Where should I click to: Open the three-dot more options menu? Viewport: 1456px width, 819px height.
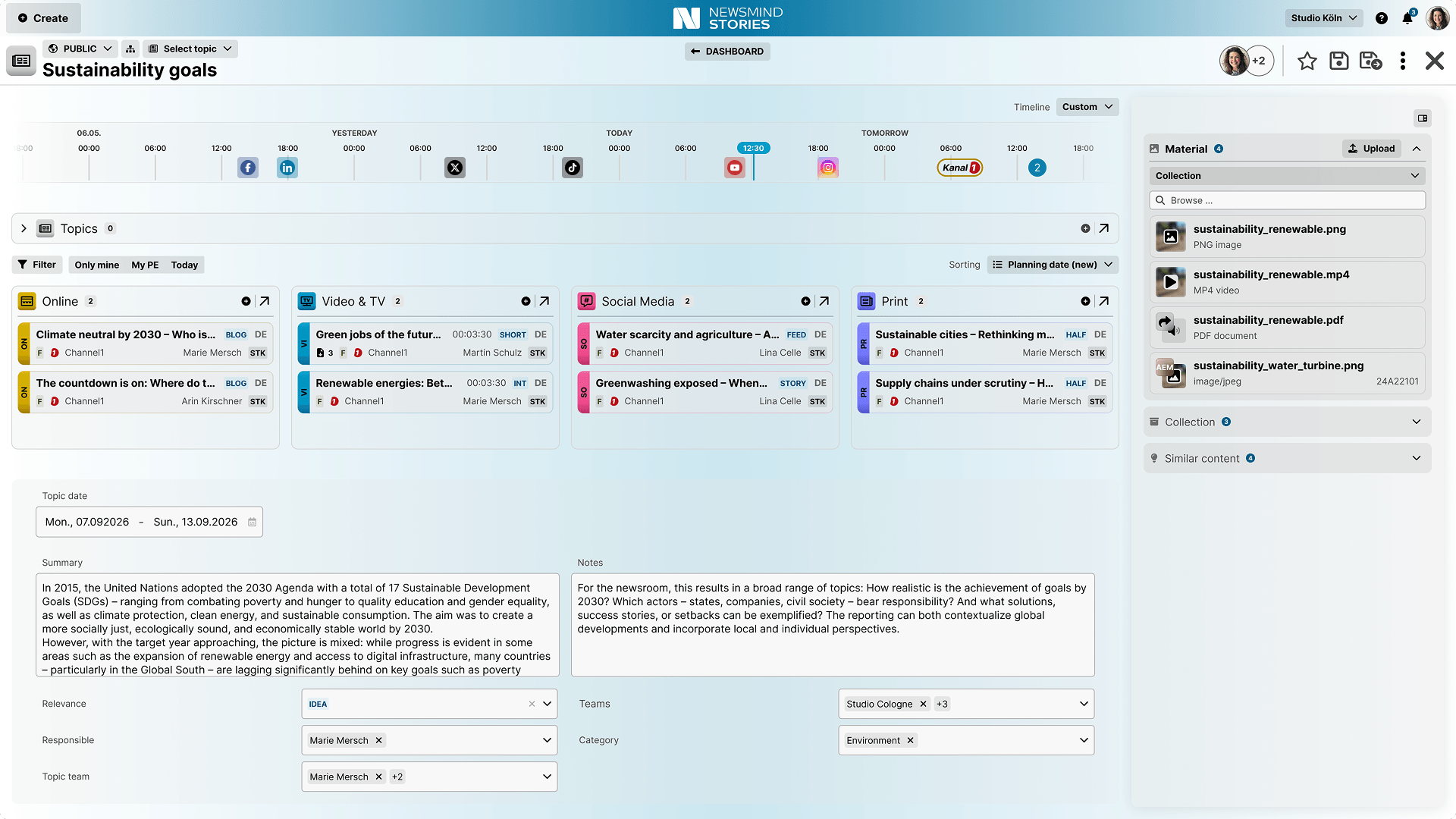pyautogui.click(x=1403, y=61)
